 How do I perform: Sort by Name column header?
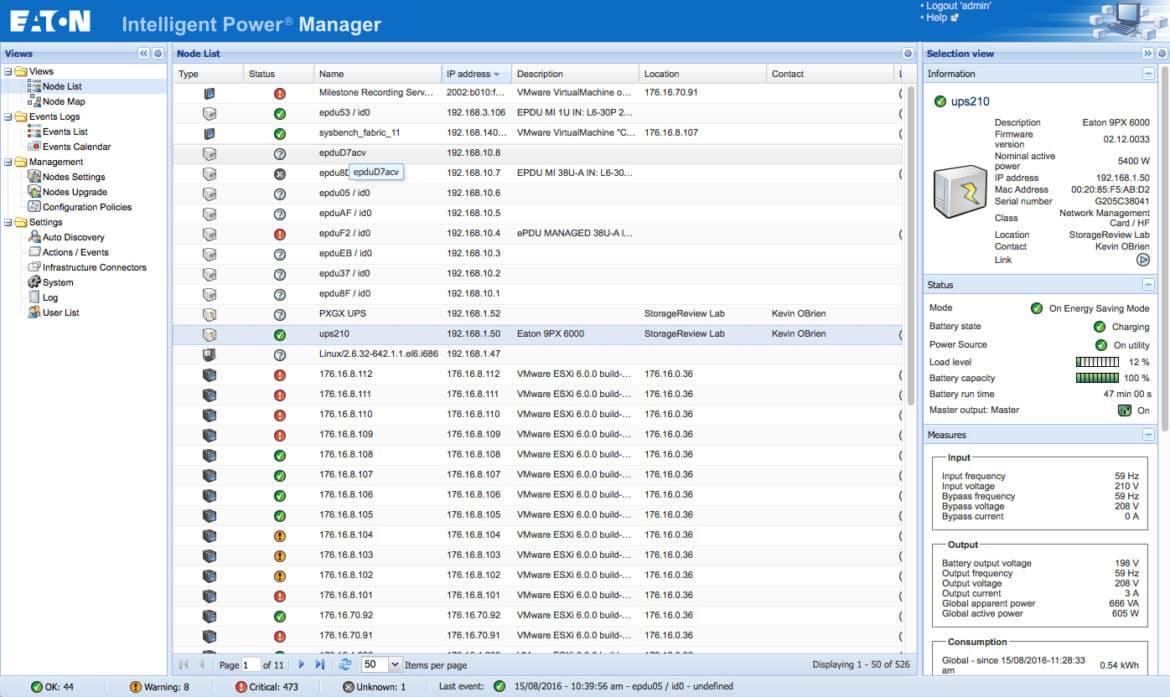point(378,74)
